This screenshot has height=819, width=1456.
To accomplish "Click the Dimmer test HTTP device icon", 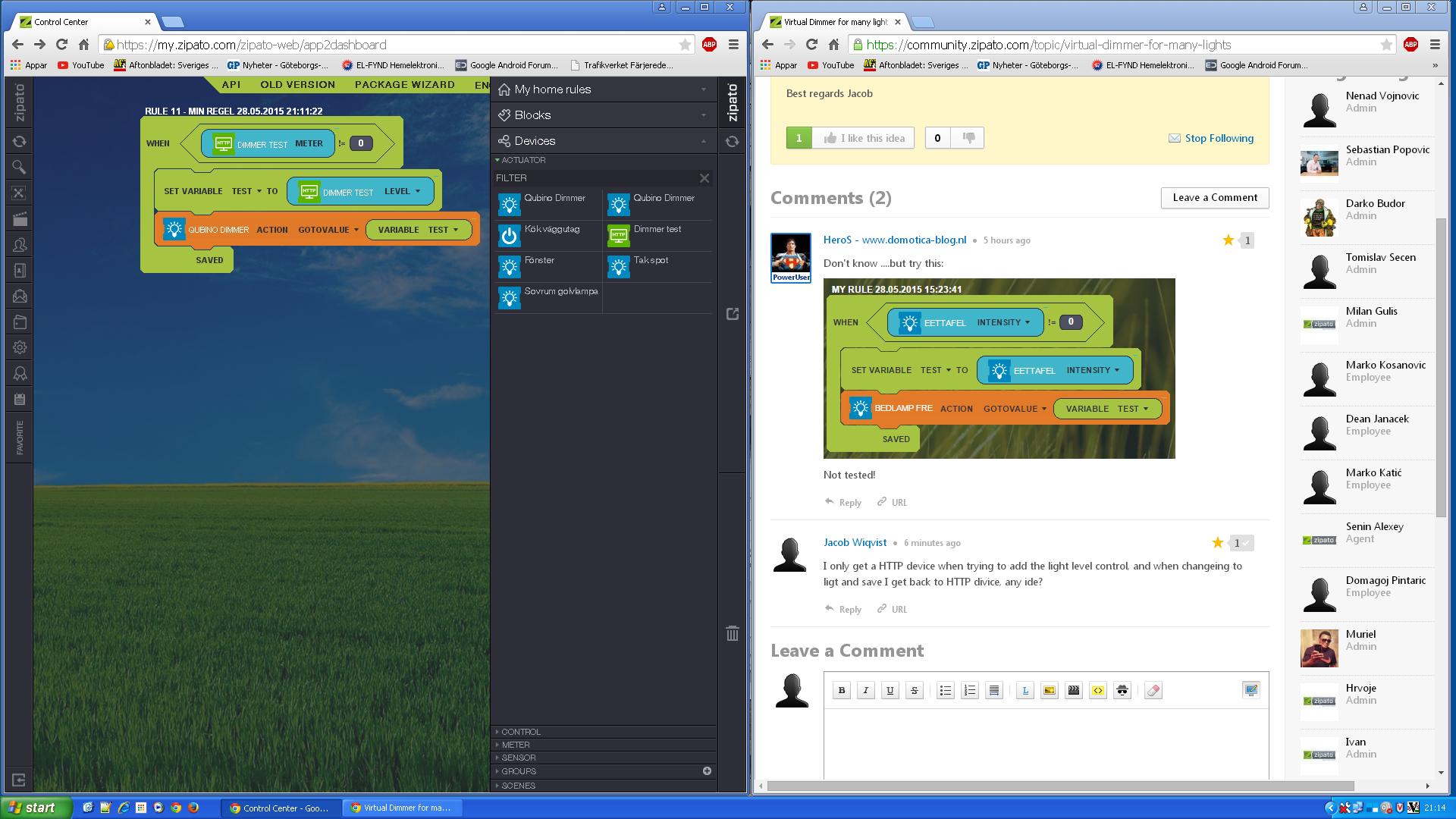I will pyautogui.click(x=618, y=236).
